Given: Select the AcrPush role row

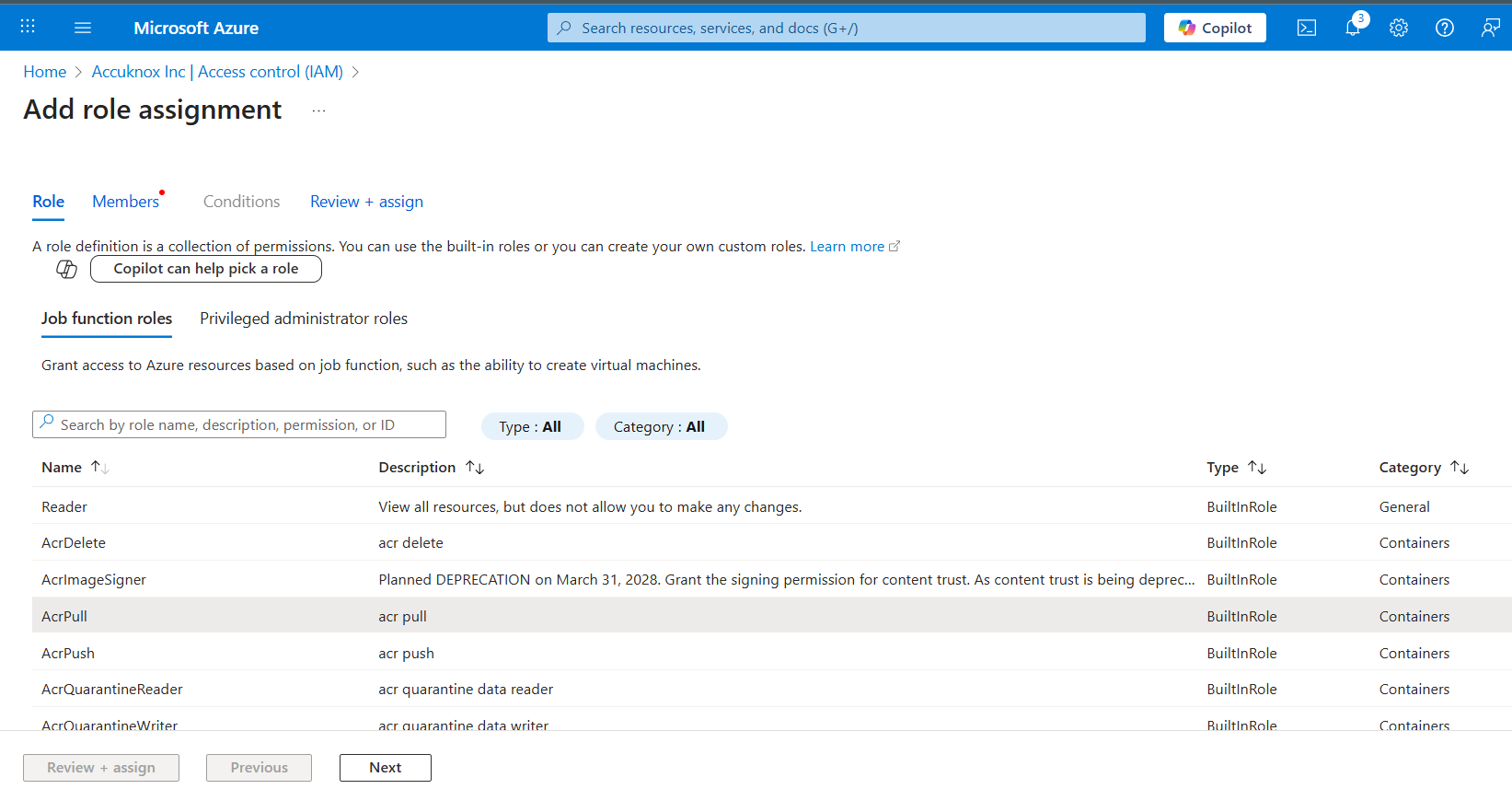Looking at the screenshot, I should pyautogui.click(x=772, y=653).
